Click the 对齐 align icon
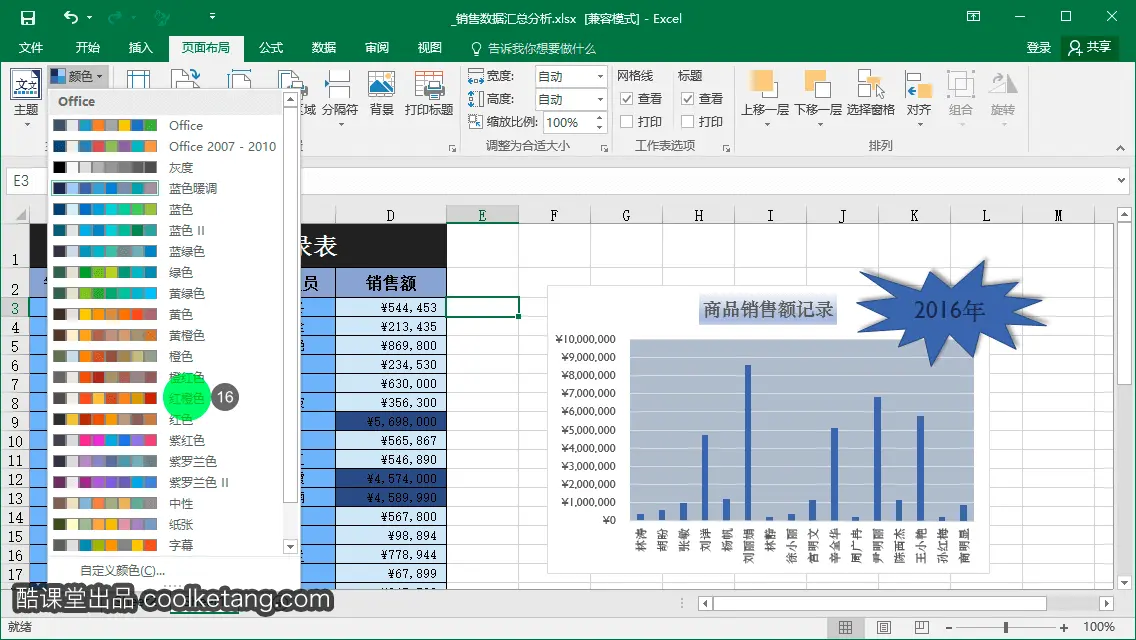The width and height of the screenshot is (1136, 640). pyautogui.click(x=919, y=99)
